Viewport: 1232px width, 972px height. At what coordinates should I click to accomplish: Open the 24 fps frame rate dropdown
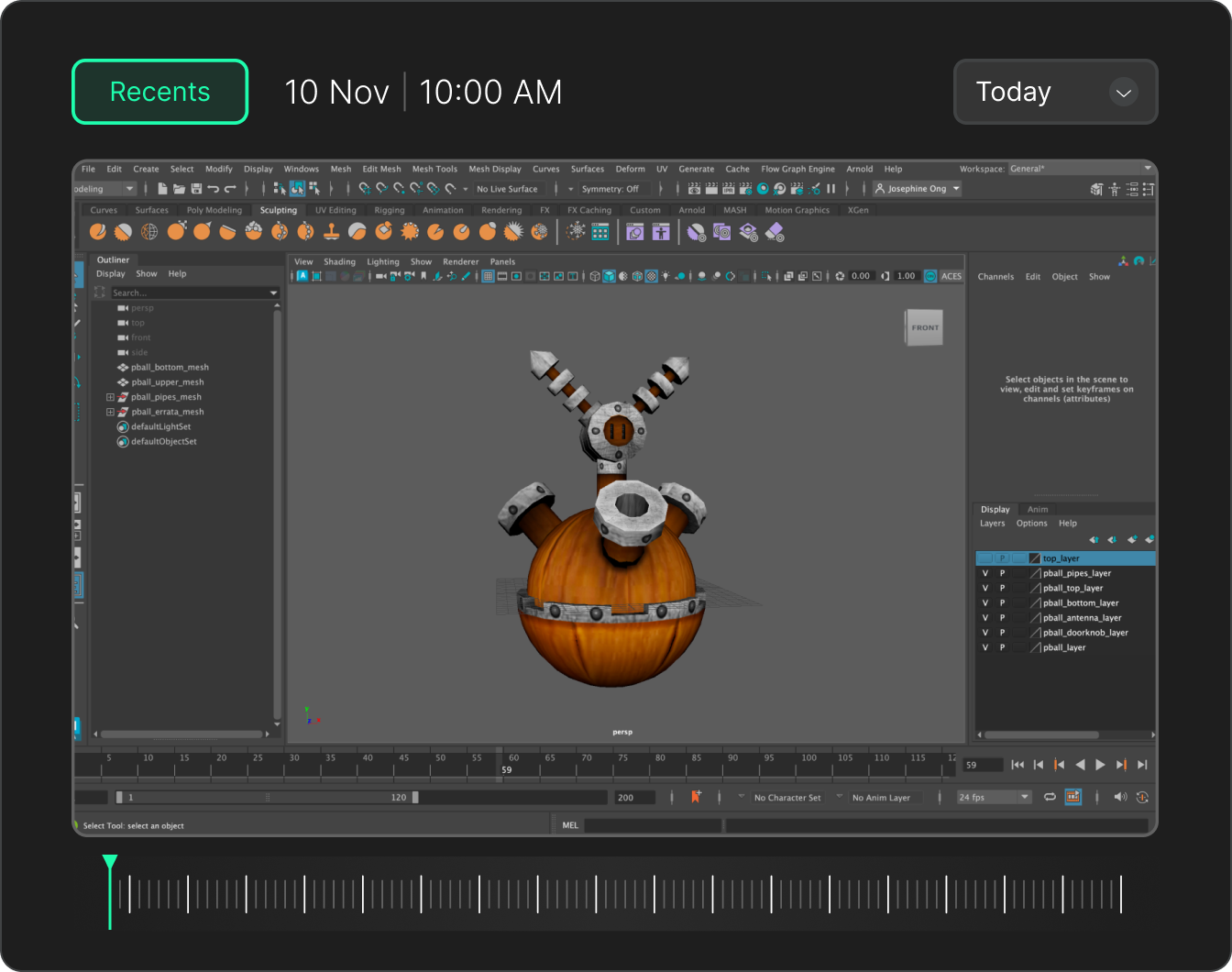(x=994, y=797)
